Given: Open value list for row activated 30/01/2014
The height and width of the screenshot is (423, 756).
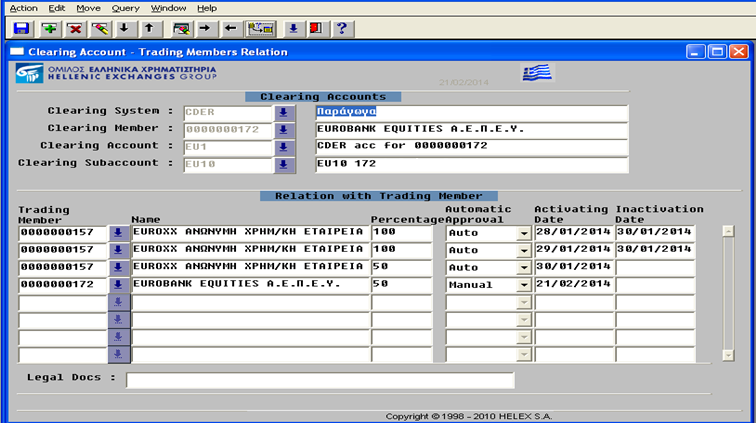Looking at the screenshot, I should coord(118,268).
